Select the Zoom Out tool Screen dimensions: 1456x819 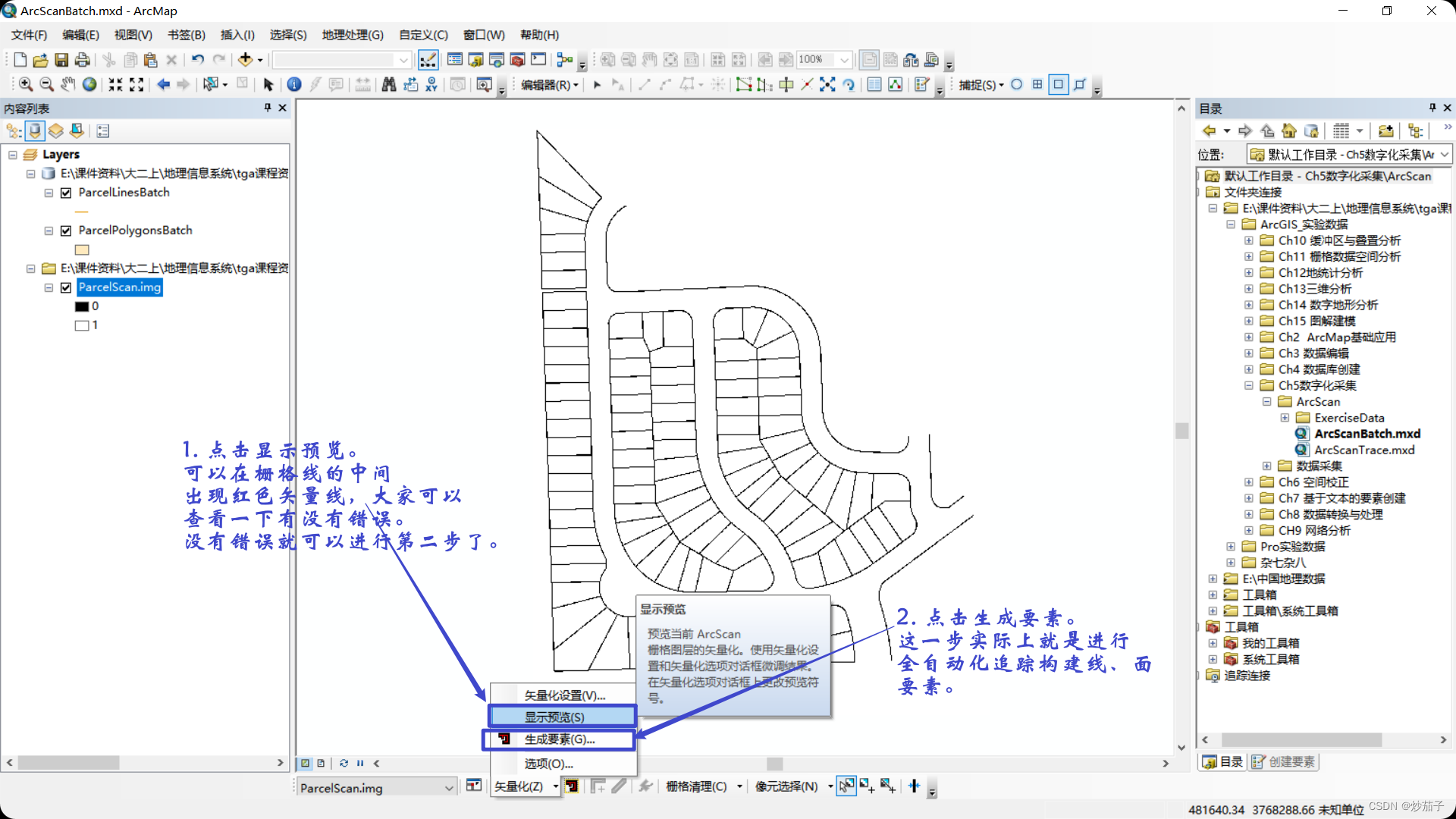[46, 84]
